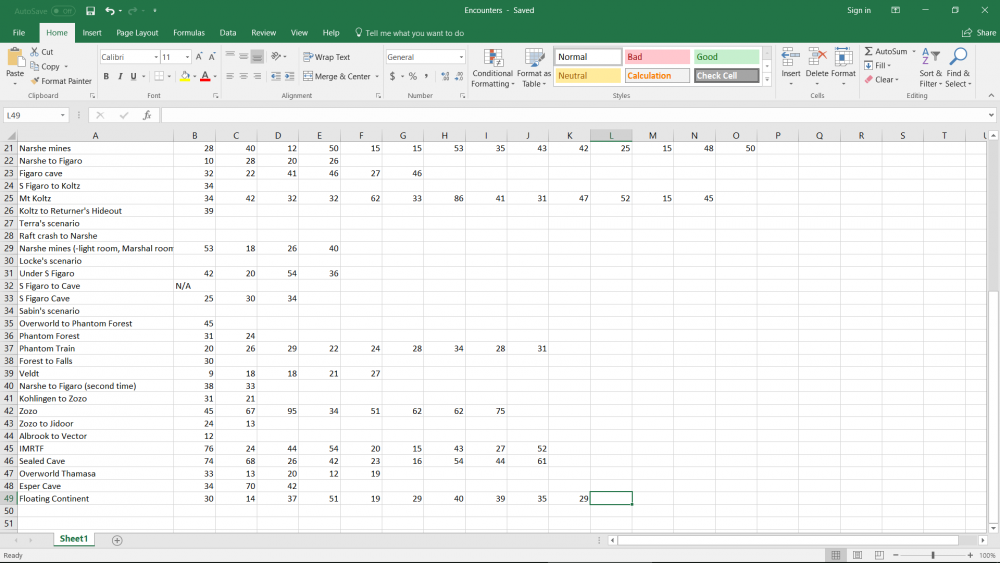Open Conditional Formatting menu

492,68
